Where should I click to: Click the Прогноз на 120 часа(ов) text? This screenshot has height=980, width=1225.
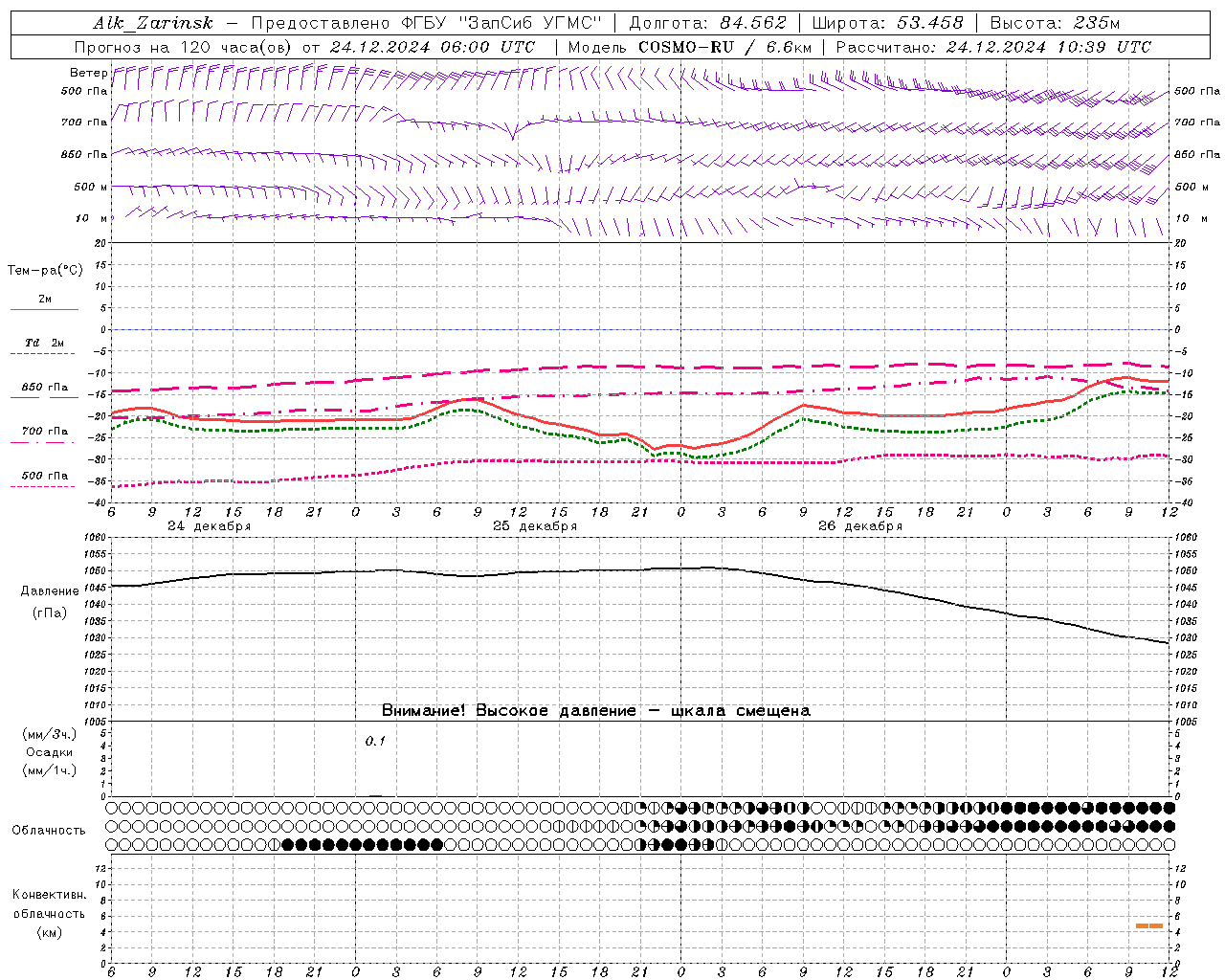coord(184,47)
